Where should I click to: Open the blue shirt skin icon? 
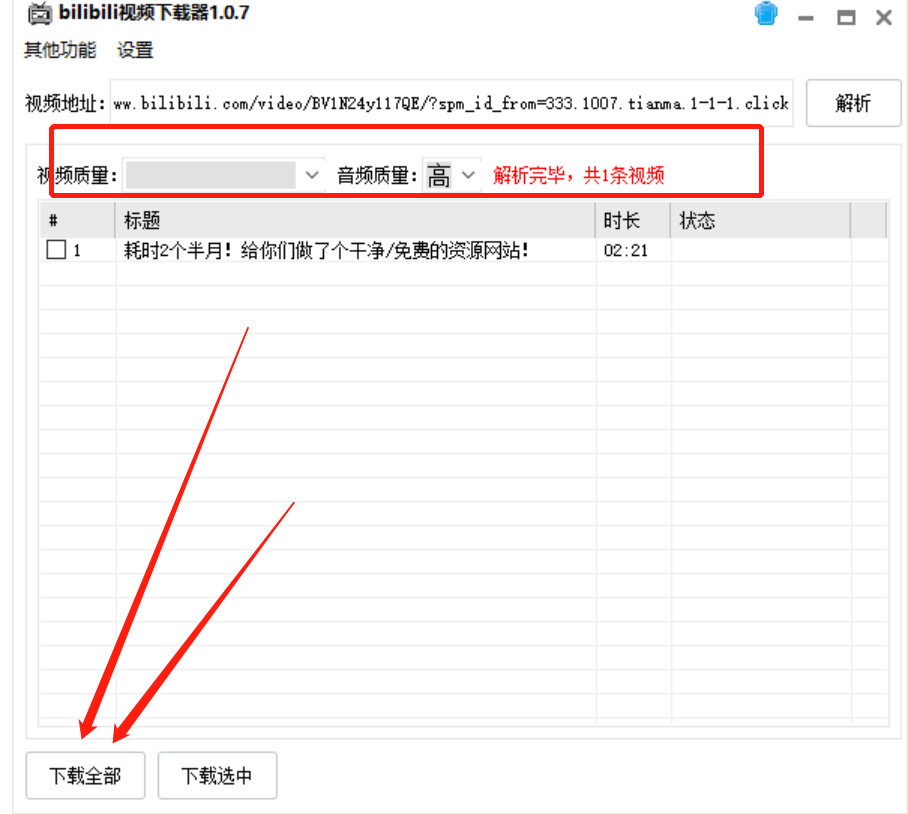point(766,13)
